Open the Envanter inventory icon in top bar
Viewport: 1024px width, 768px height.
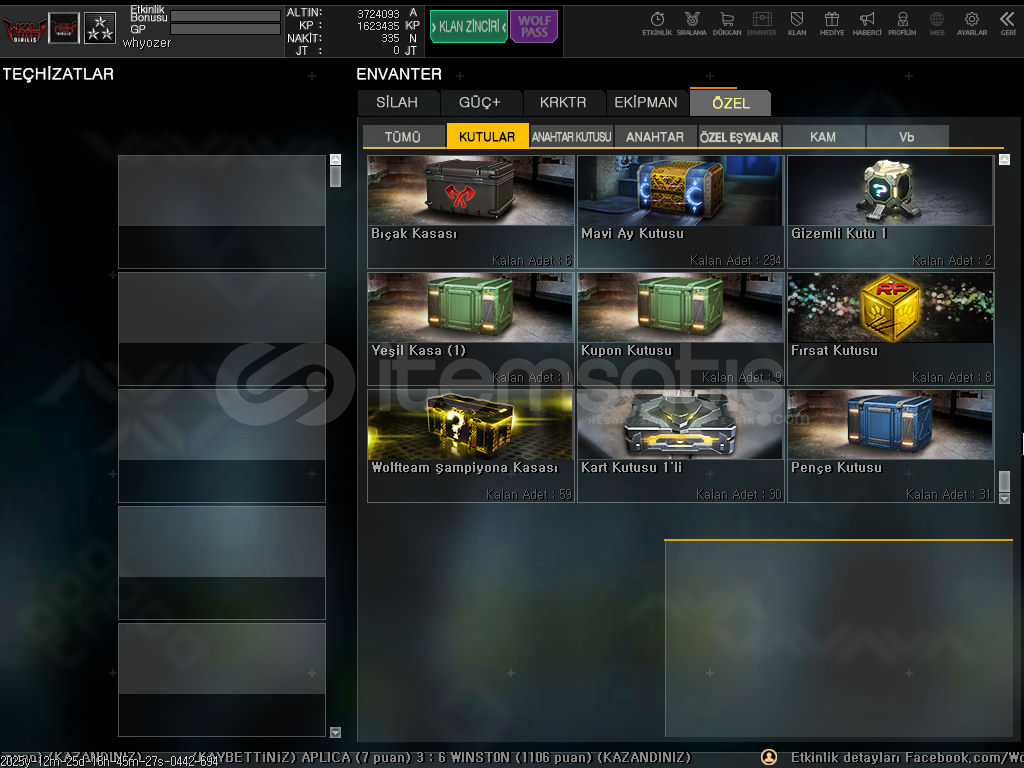coord(761,24)
